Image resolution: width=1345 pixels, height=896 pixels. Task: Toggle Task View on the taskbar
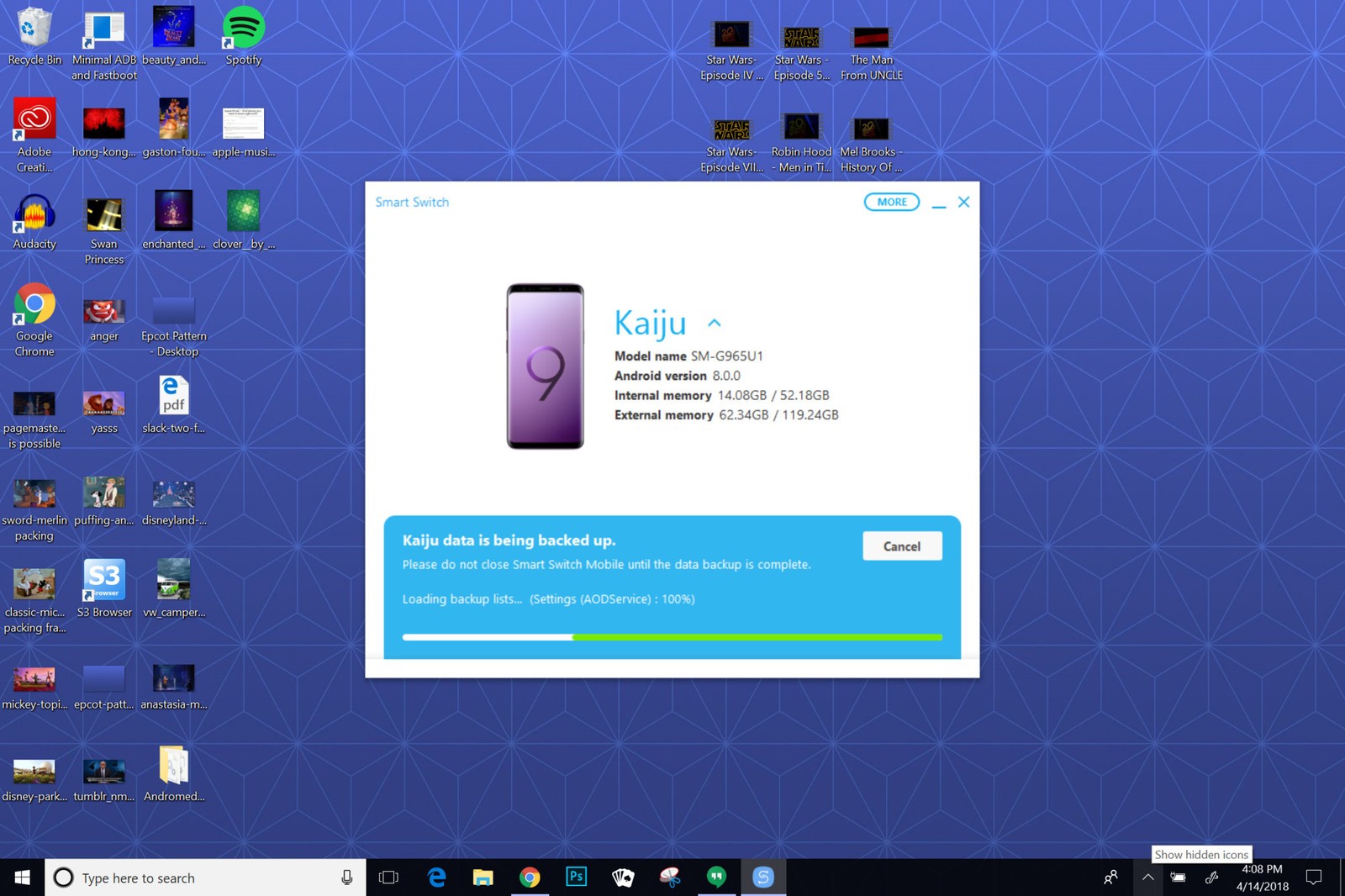click(x=388, y=877)
